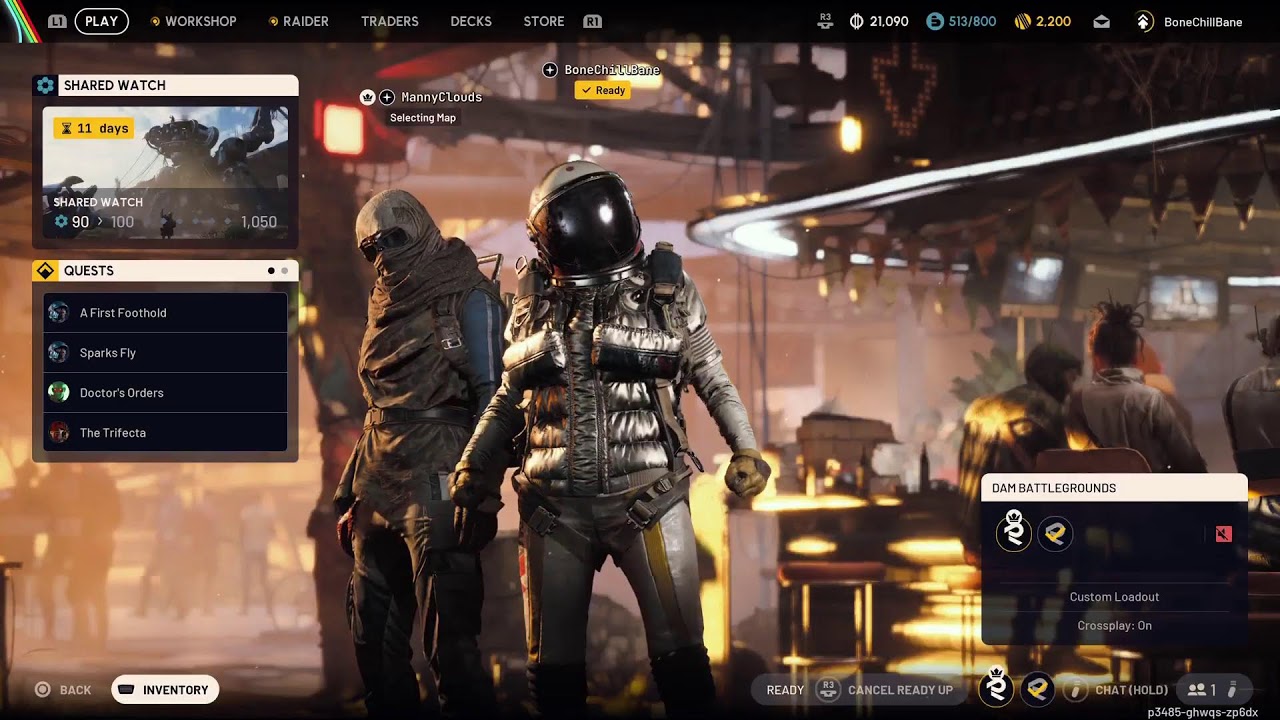Open the Shared Watch event thumbnail
This screenshot has width=1280, height=720.
(165, 173)
